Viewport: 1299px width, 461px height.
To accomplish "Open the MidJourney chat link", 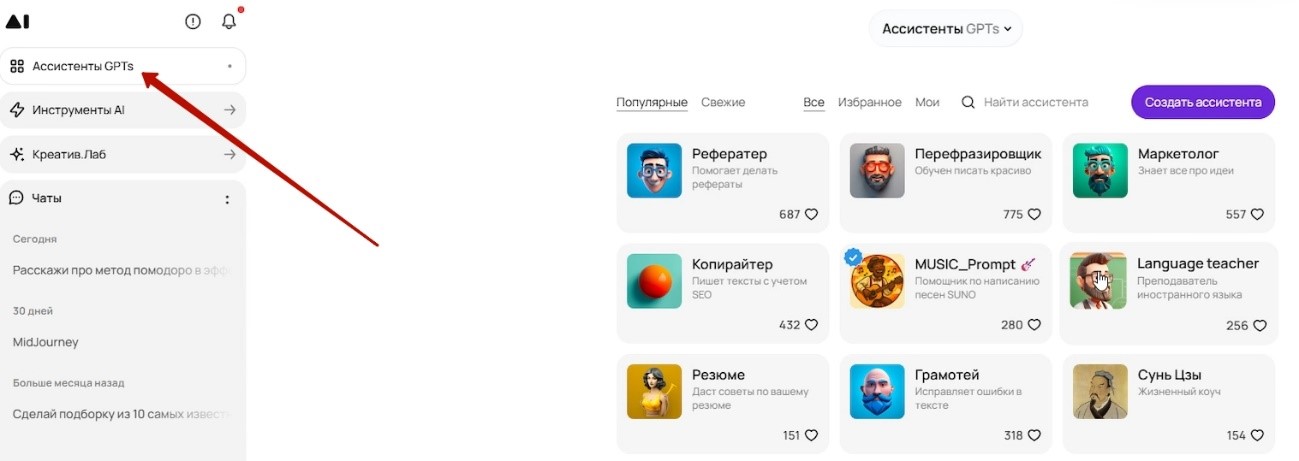I will point(45,342).
